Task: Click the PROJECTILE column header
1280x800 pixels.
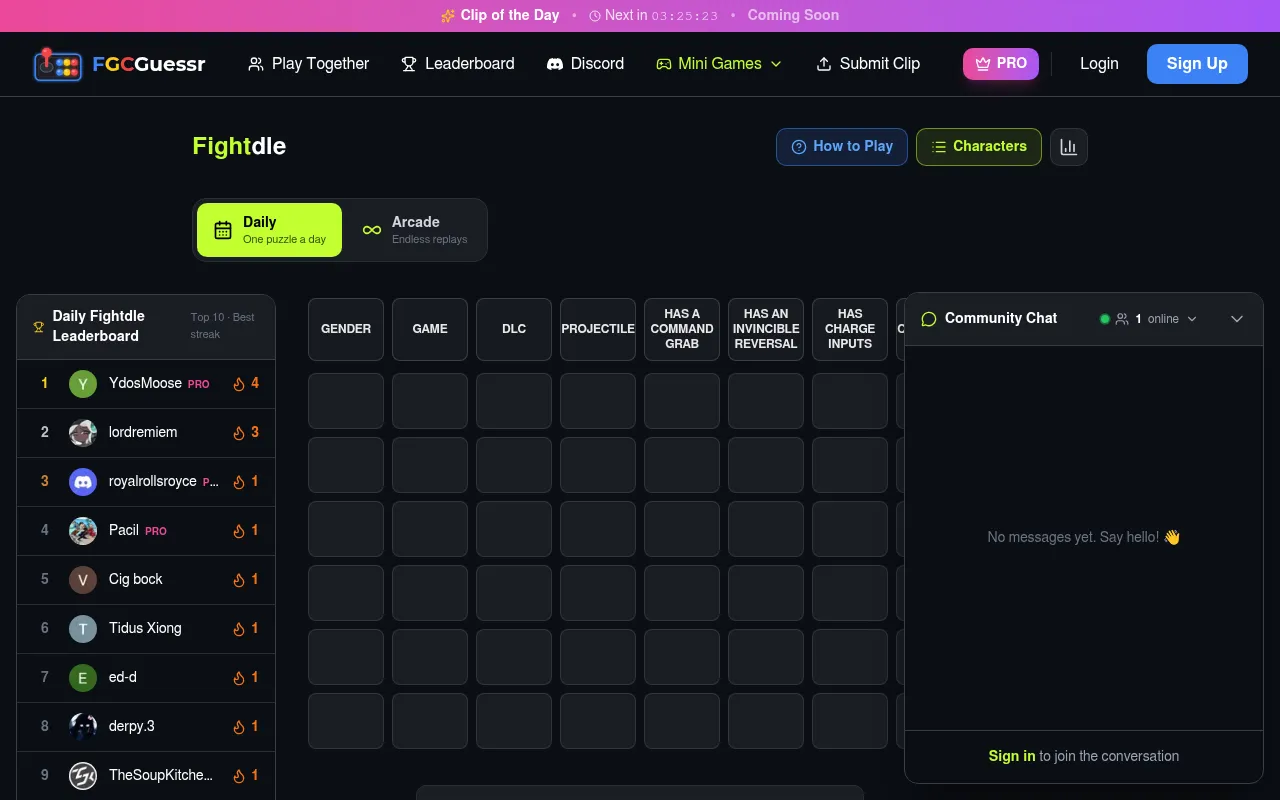Action: click(x=598, y=329)
